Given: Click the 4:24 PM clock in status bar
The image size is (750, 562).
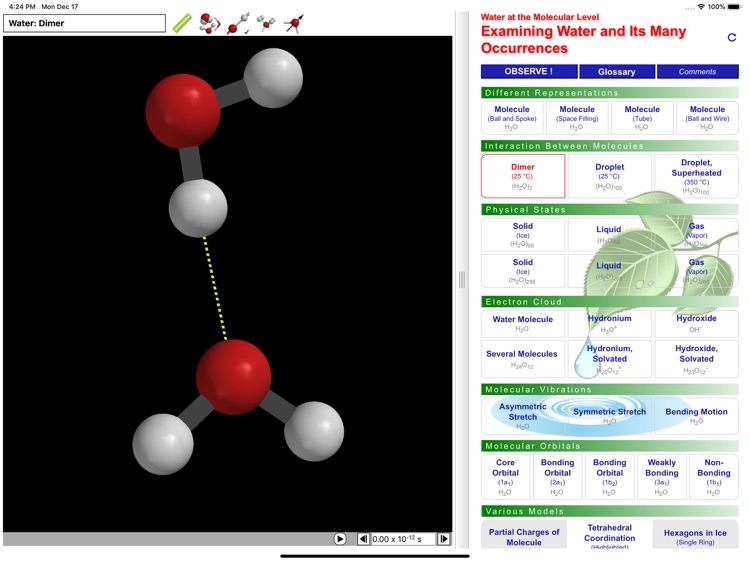Looking at the screenshot, I should [x=22, y=7].
